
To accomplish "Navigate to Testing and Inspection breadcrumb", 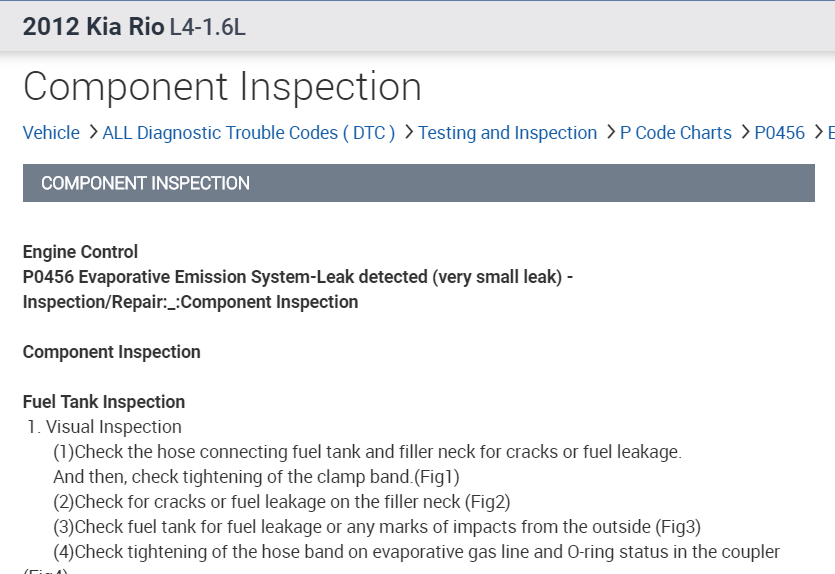I will (x=507, y=133).
